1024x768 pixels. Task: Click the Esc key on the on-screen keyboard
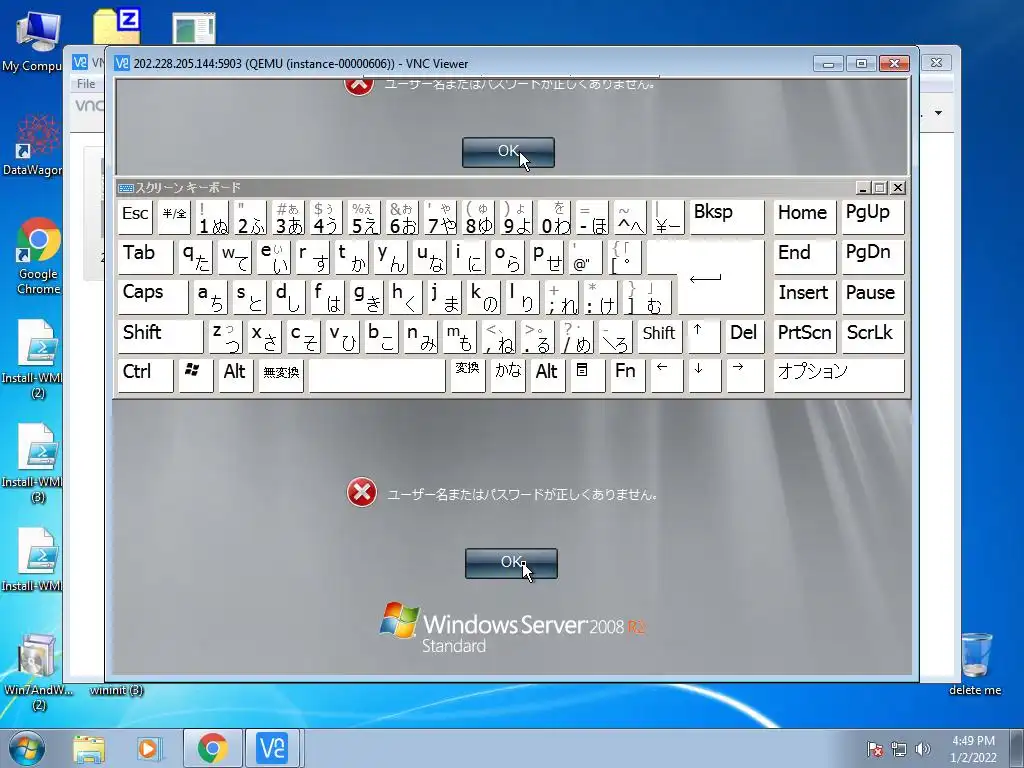coord(135,217)
